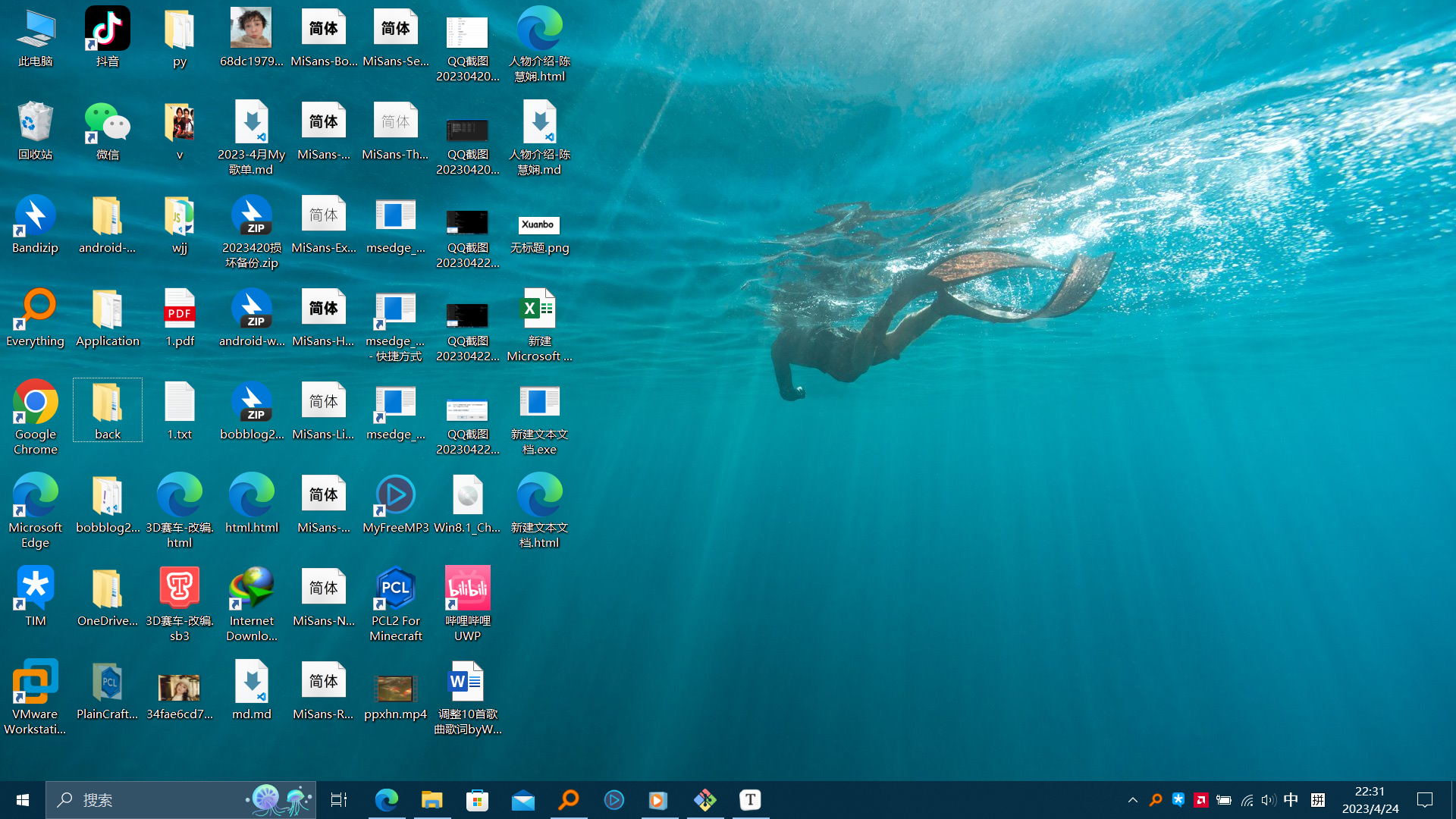This screenshot has width=1456, height=819.
Task: Select the wjj folder
Action: click(x=180, y=224)
